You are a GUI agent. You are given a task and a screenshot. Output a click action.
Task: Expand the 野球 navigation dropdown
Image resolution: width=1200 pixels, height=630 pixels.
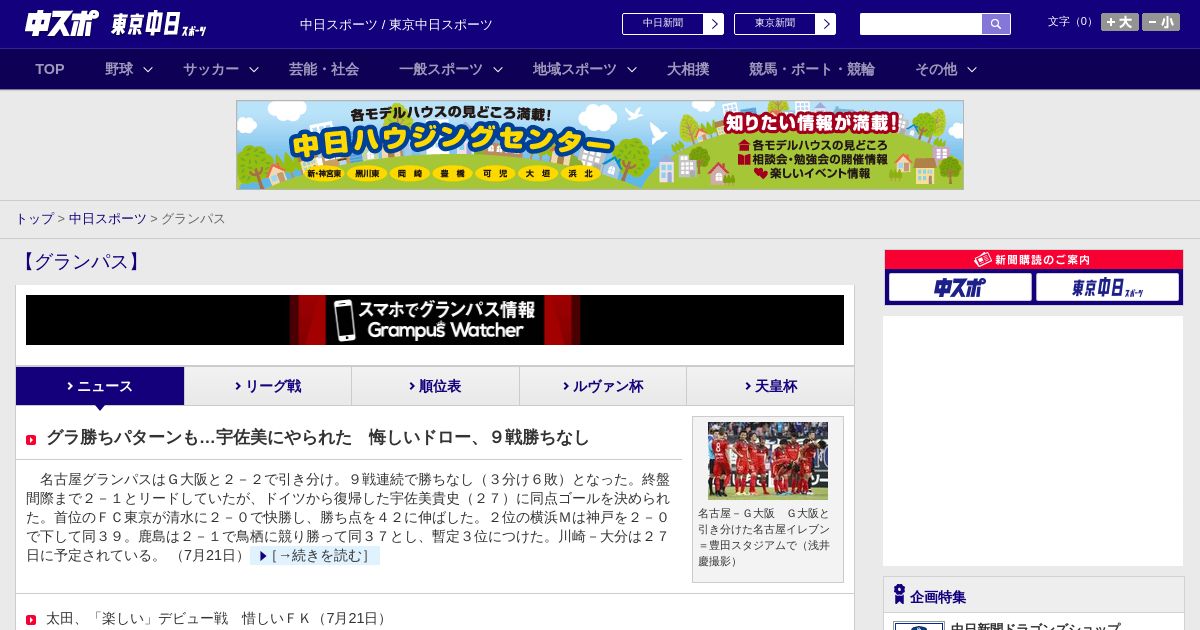tap(129, 69)
